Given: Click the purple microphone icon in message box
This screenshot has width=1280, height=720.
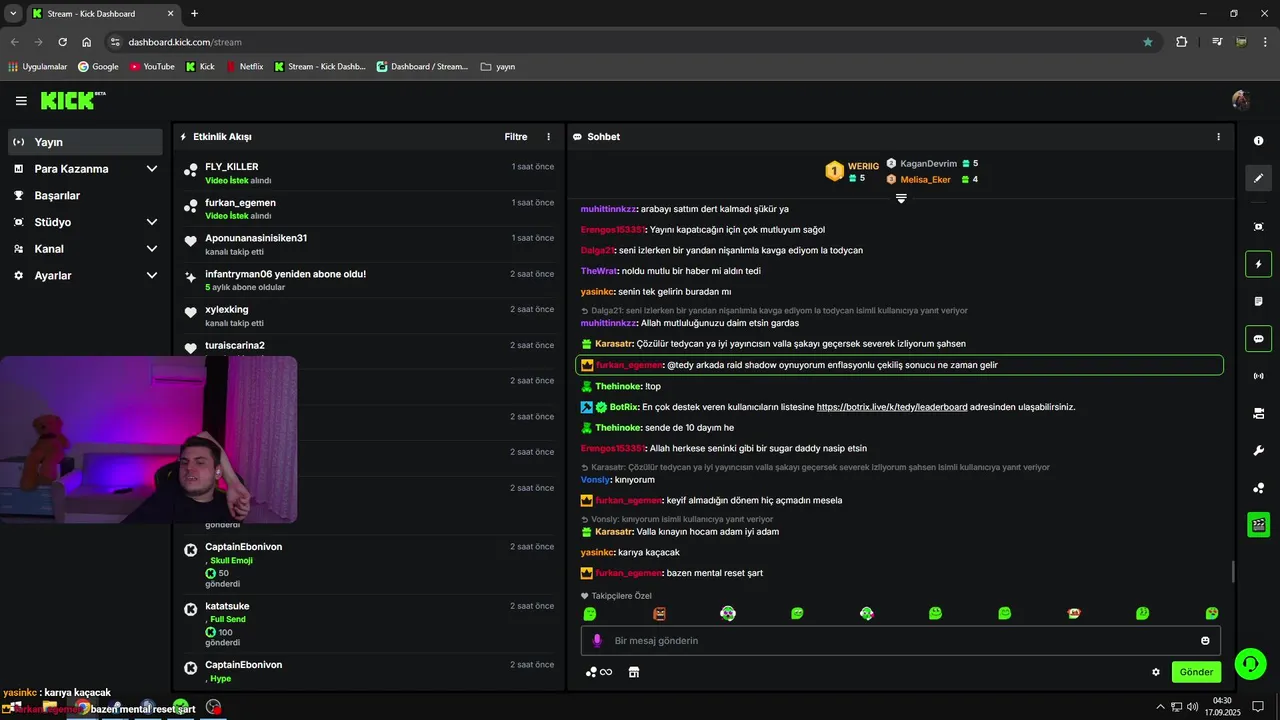Looking at the screenshot, I should point(598,641).
